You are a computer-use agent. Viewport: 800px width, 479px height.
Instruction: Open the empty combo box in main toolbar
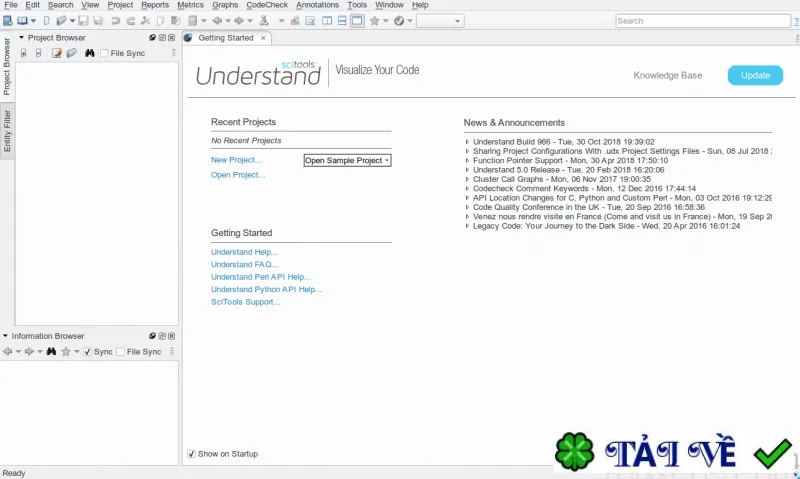point(440,21)
